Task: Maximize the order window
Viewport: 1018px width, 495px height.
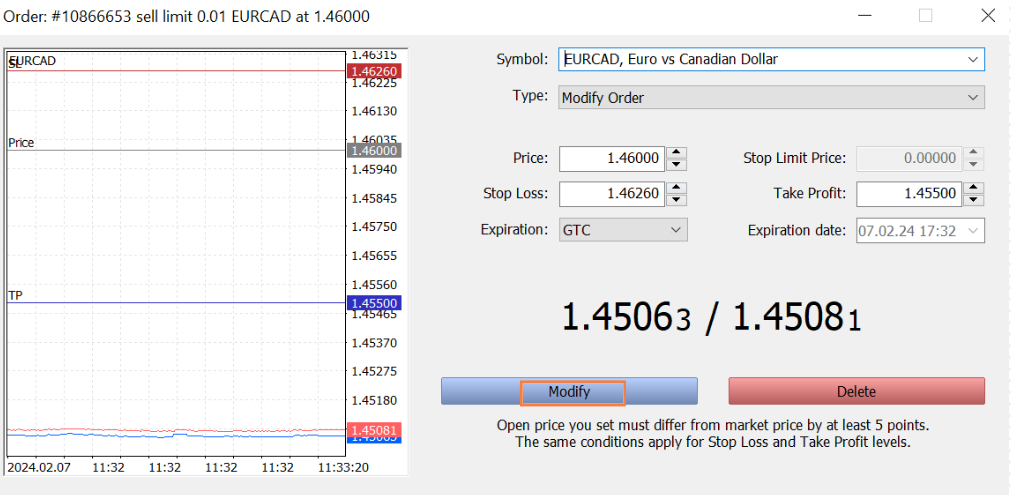Action: 925,15
